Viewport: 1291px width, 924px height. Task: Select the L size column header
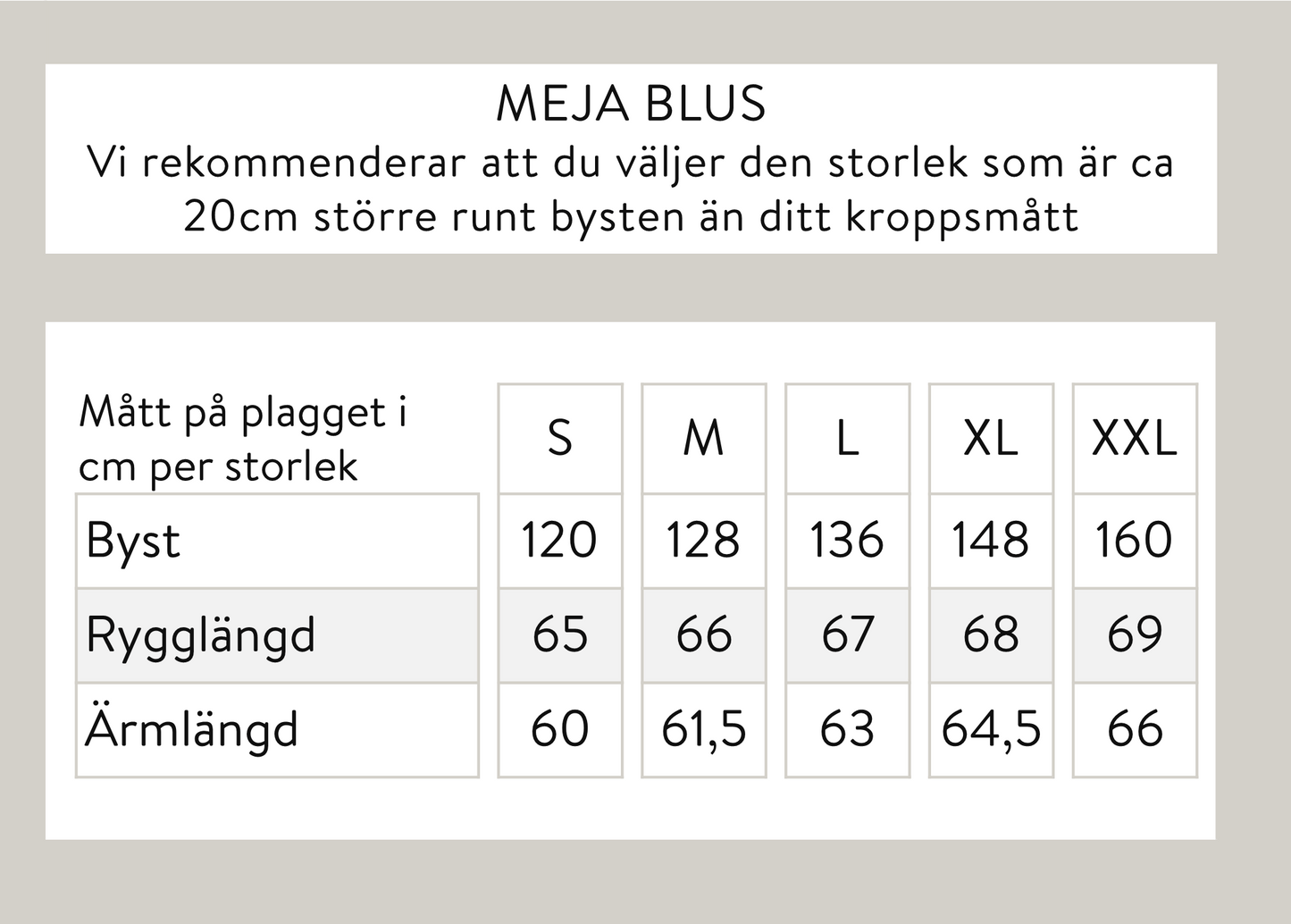point(847,439)
